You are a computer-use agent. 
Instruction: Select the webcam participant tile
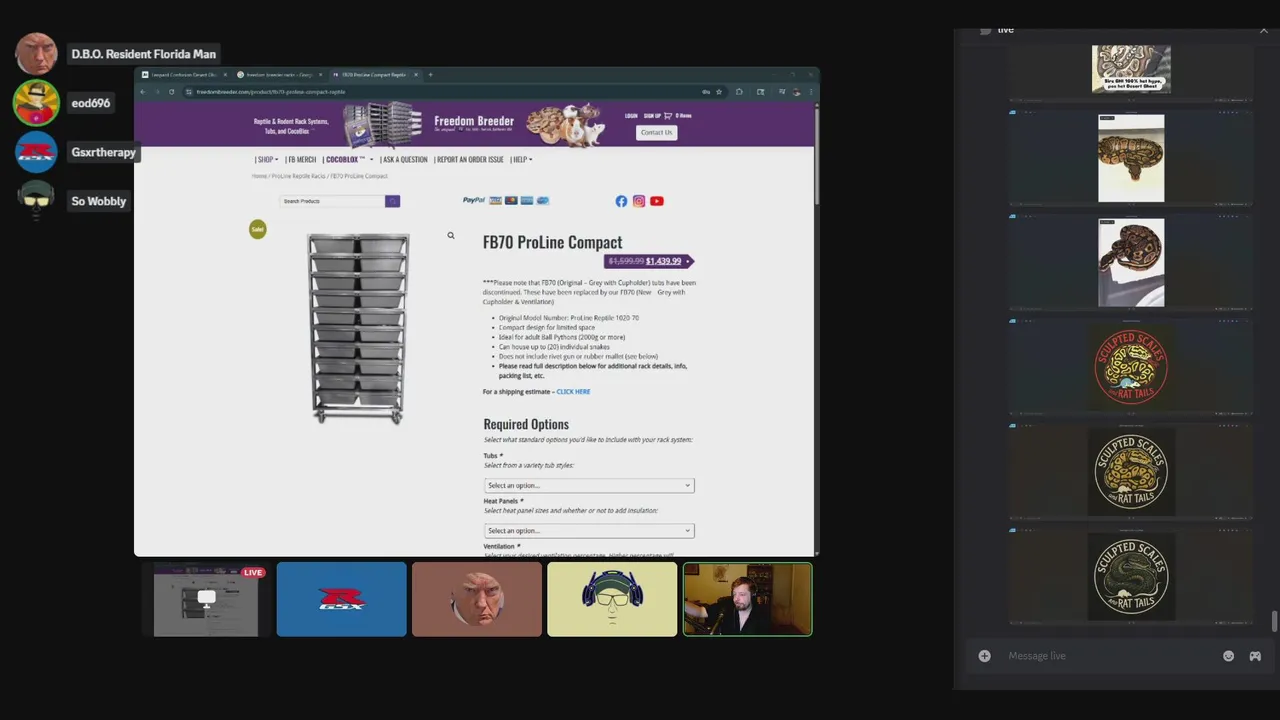pyautogui.click(x=747, y=599)
